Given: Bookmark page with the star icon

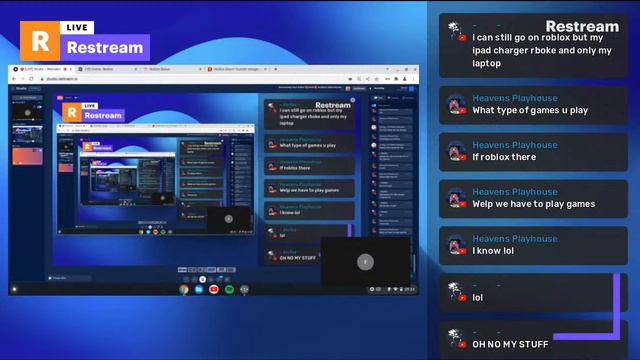Looking at the screenshot, I should pyautogui.click(x=377, y=79).
